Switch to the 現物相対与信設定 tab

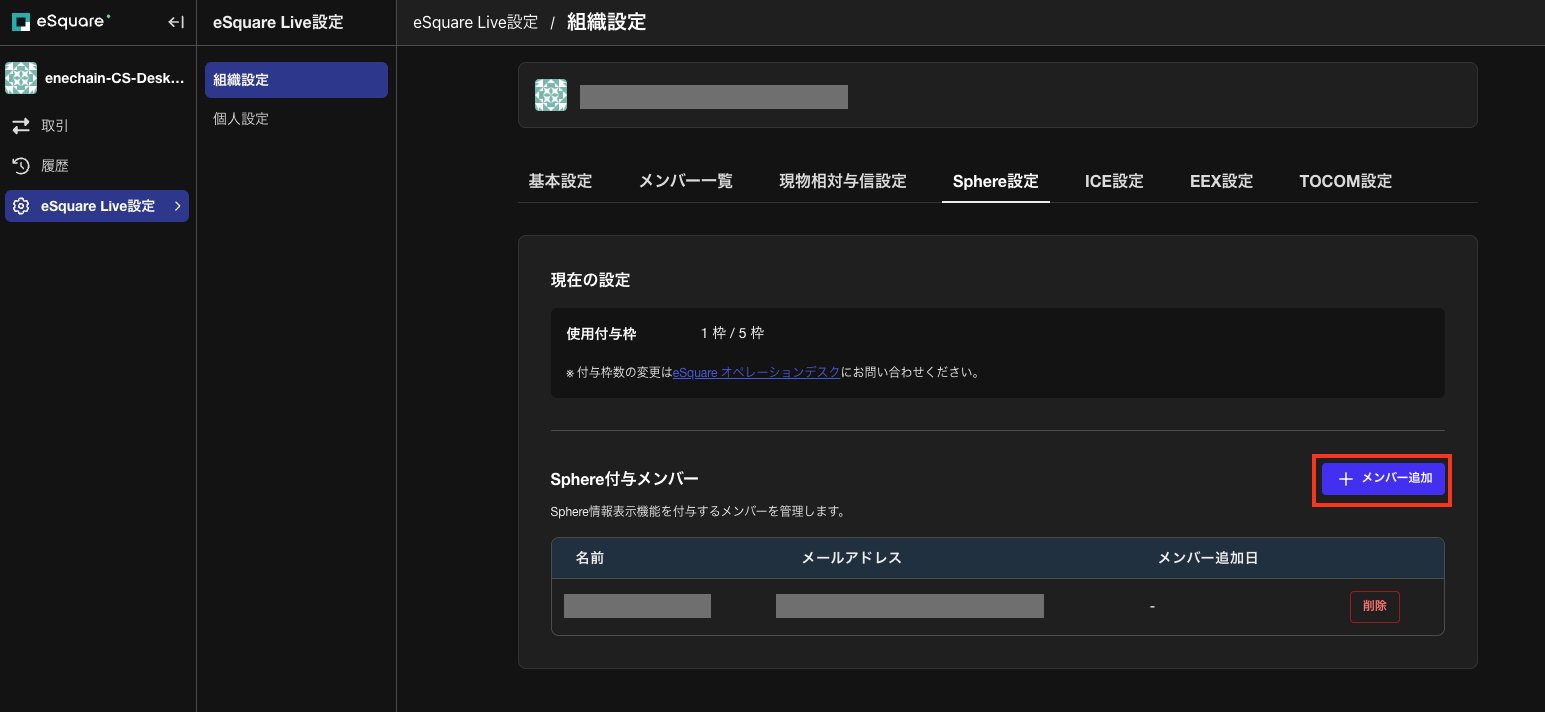843,181
